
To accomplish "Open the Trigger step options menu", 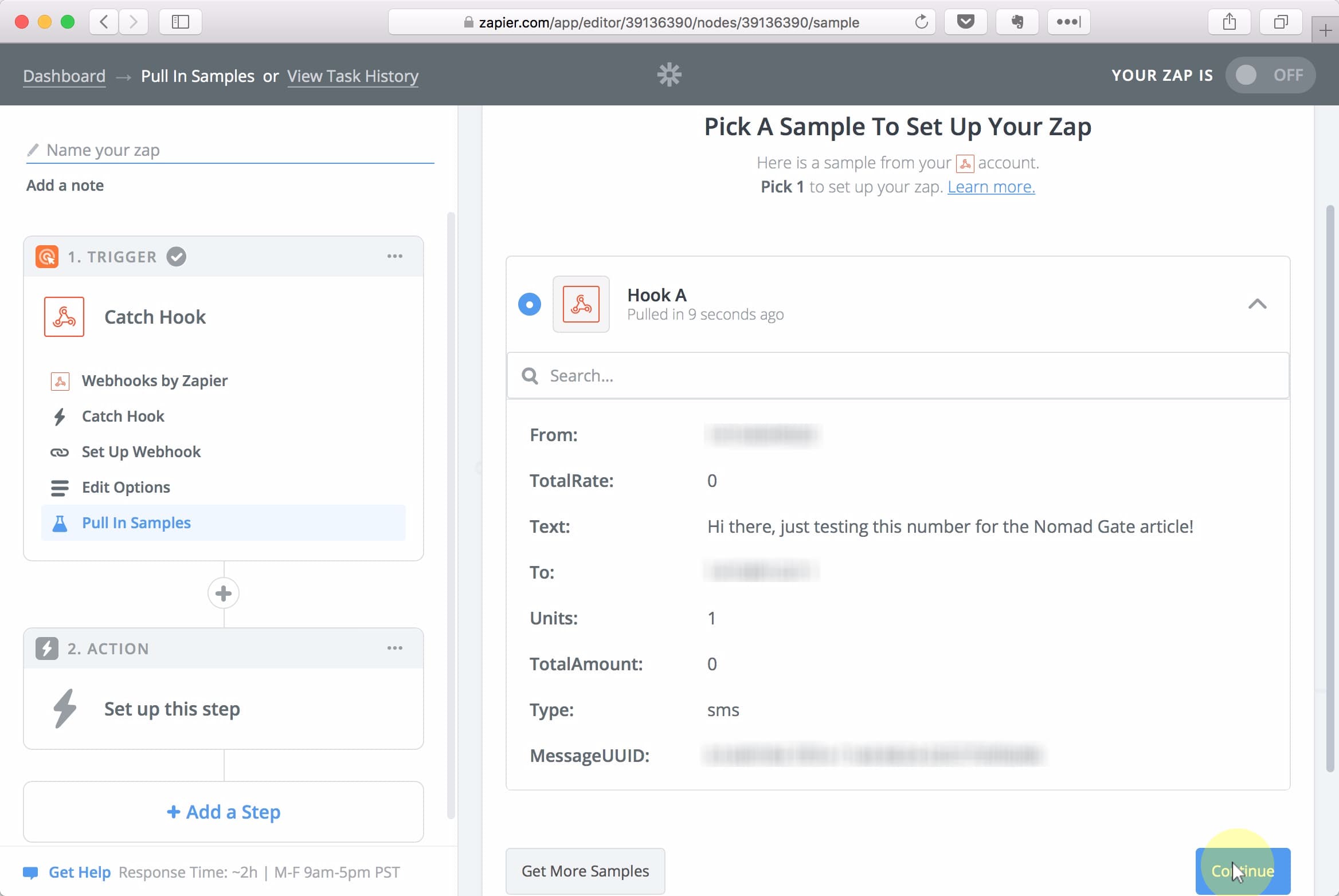I will [394, 256].
